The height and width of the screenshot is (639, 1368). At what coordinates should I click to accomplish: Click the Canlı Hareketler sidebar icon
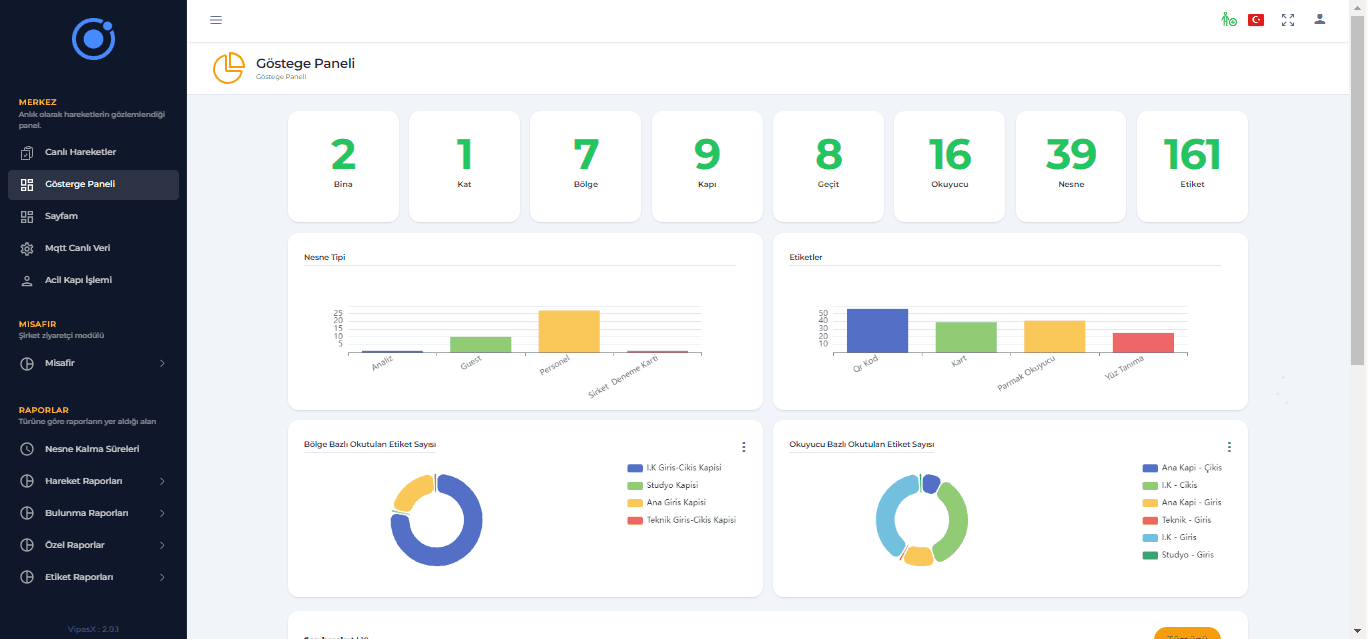click(27, 152)
